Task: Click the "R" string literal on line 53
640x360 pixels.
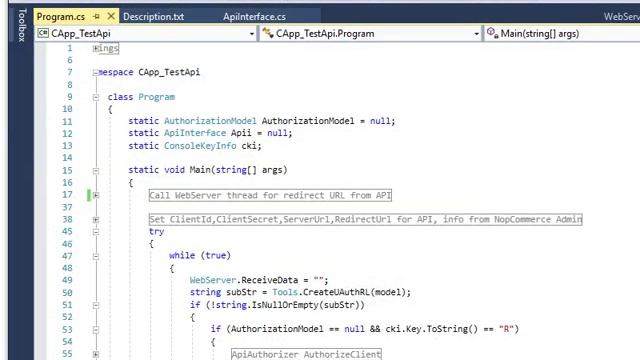Action: tap(506, 329)
